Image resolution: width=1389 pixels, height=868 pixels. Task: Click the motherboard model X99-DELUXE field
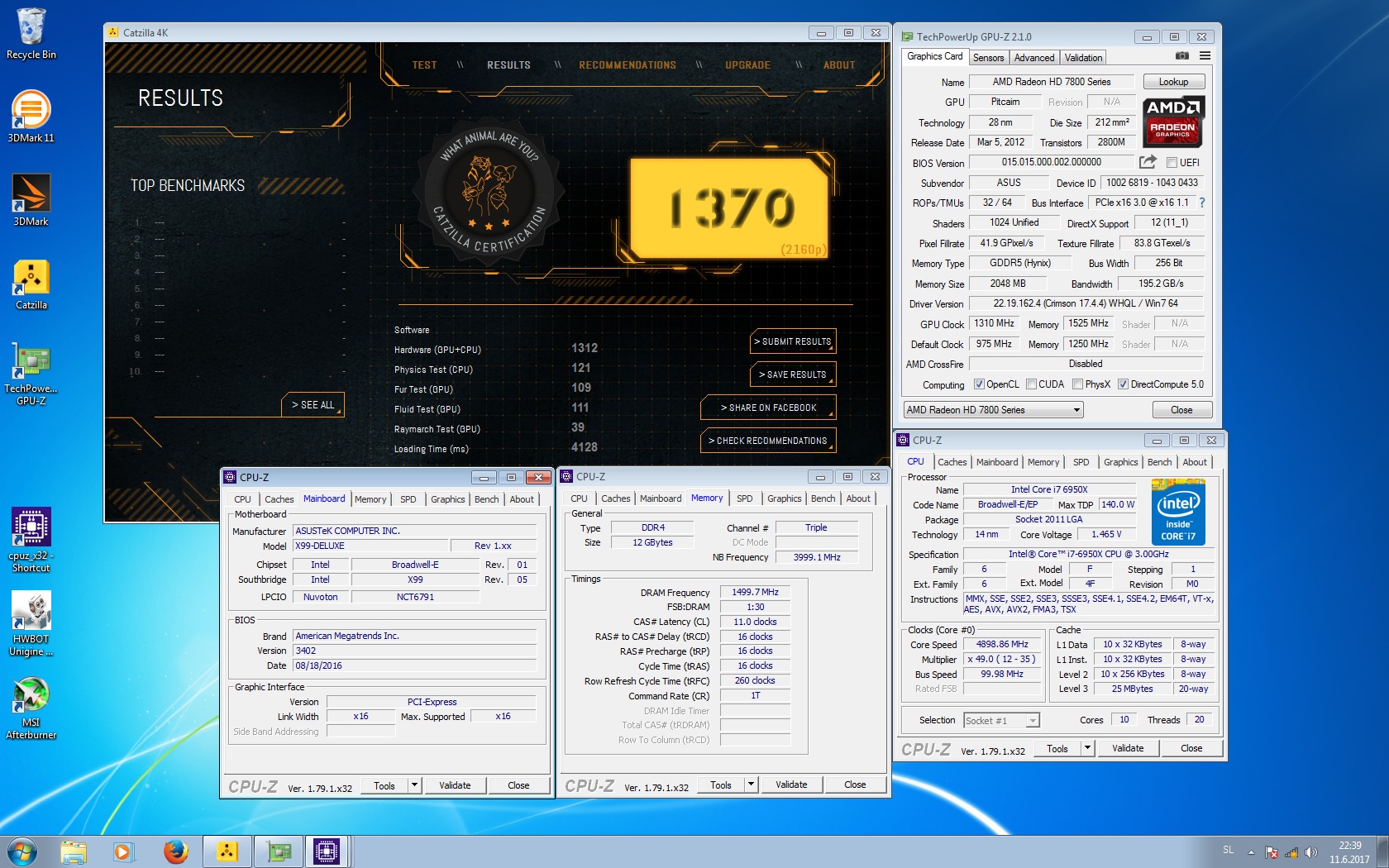click(370, 546)
